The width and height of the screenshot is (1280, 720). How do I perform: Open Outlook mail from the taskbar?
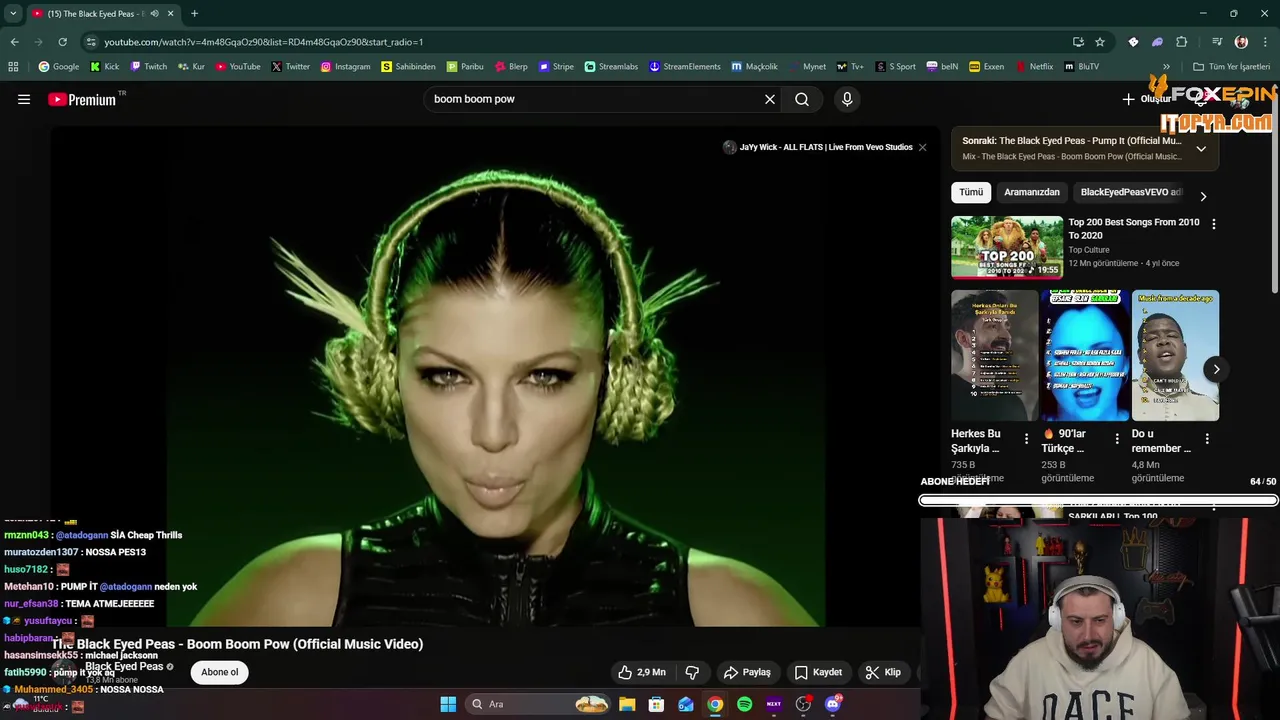click(686, 704)
